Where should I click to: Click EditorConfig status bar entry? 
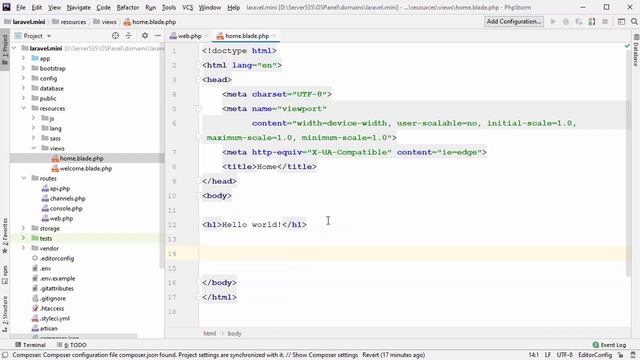click(595, 355)
